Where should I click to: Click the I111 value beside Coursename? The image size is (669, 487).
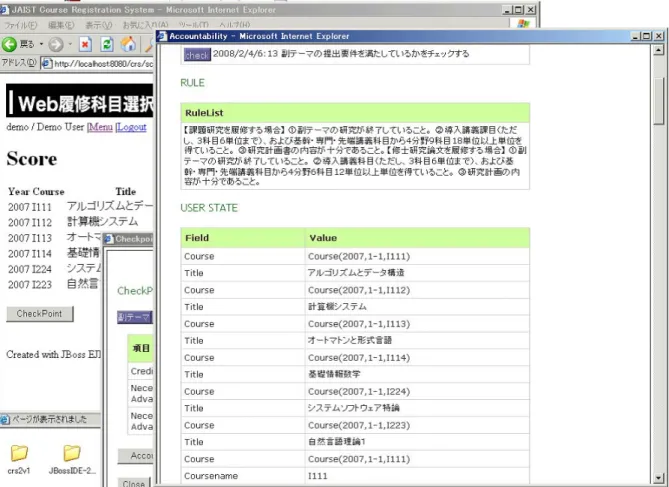pos(318,476)
